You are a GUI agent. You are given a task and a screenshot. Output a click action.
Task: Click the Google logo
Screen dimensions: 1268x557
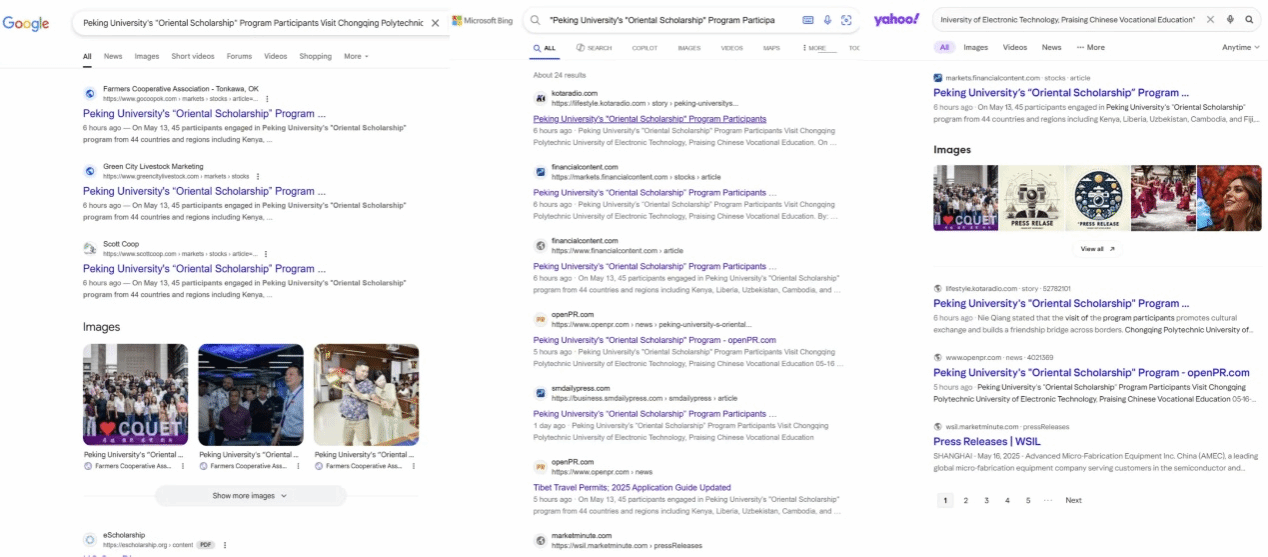(26, 23)
